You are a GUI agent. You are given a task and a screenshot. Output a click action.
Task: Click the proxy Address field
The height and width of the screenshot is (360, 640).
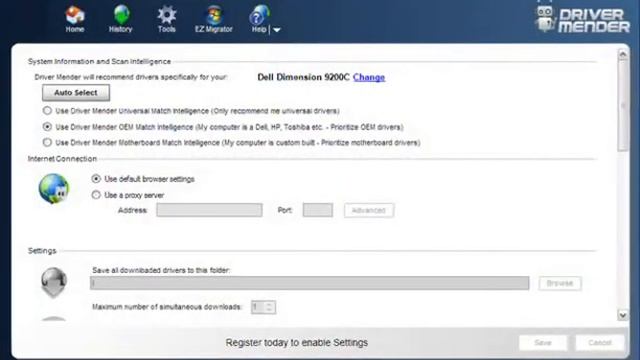tap(209, 210)
